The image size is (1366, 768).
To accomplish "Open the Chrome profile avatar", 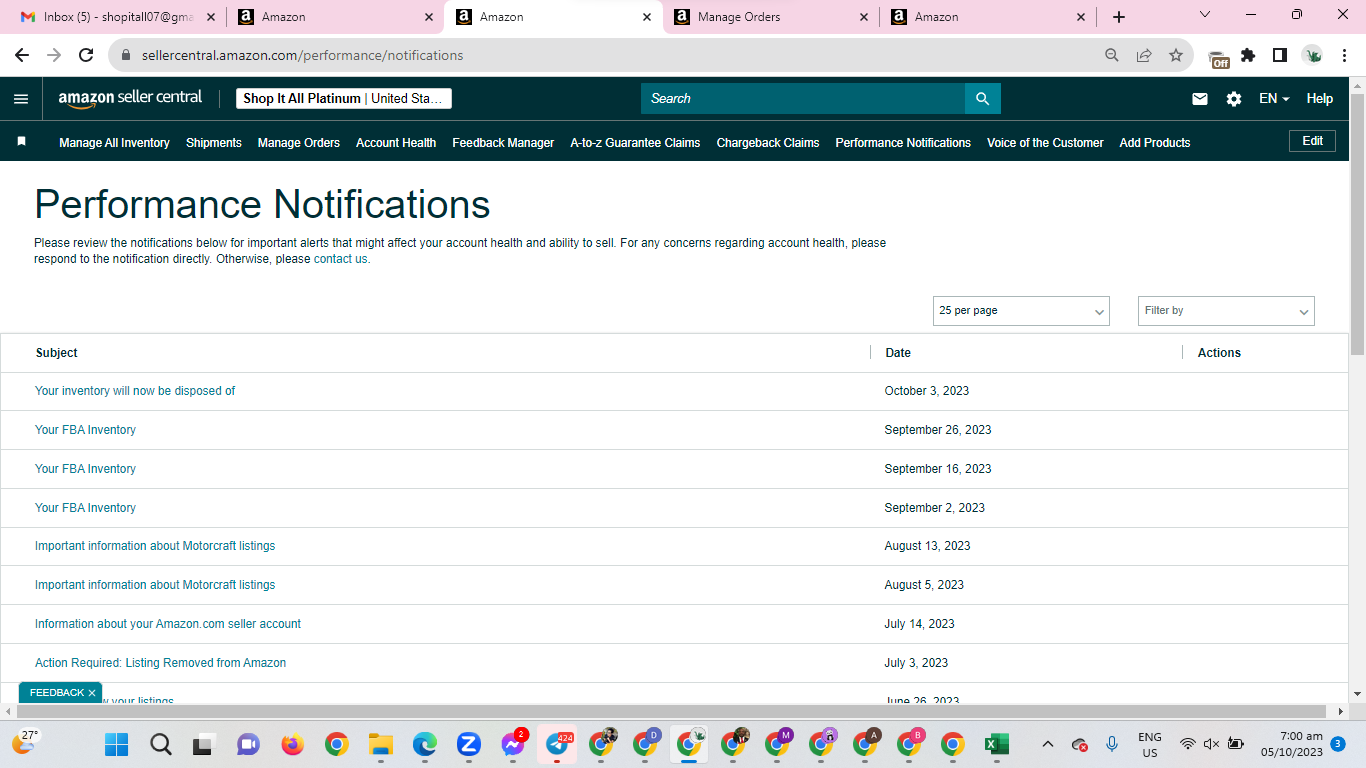I will (1312, 56).
